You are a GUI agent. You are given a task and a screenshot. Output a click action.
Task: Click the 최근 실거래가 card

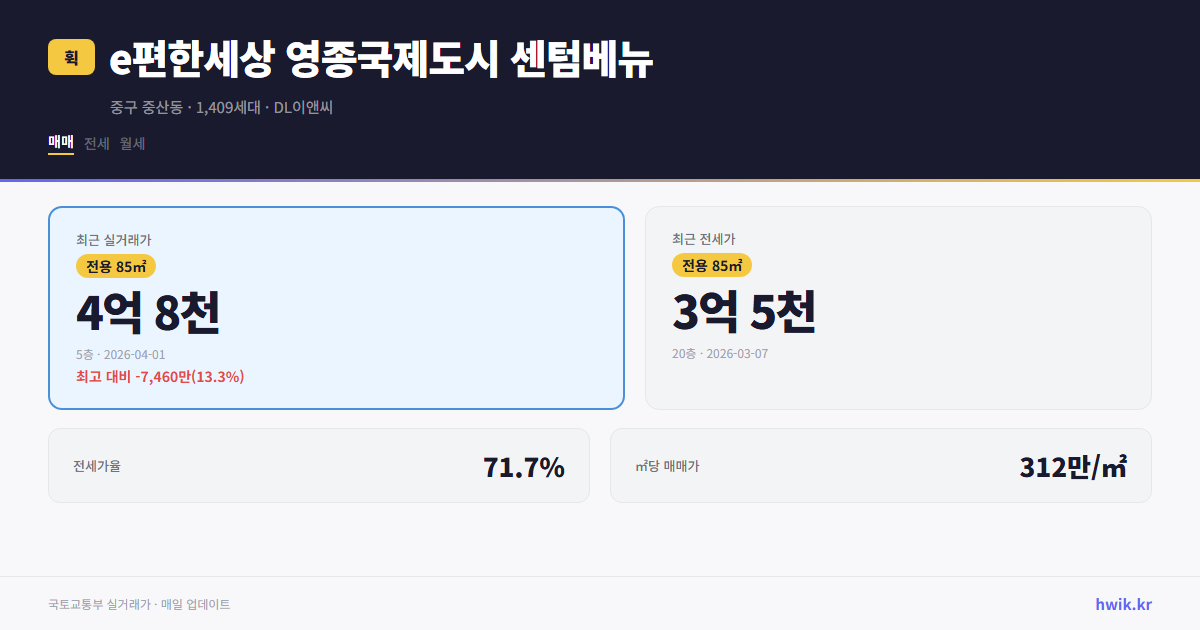(336, 308)
